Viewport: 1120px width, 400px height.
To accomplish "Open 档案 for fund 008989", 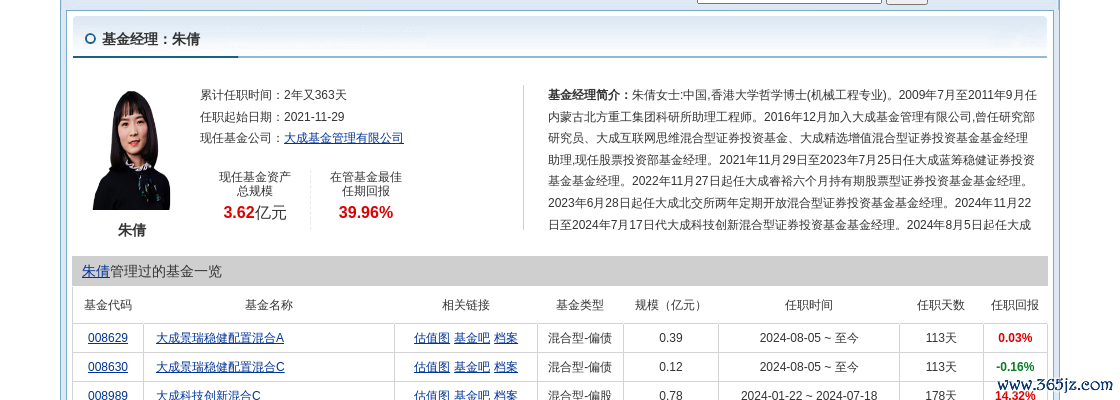I will pos(506,395).
